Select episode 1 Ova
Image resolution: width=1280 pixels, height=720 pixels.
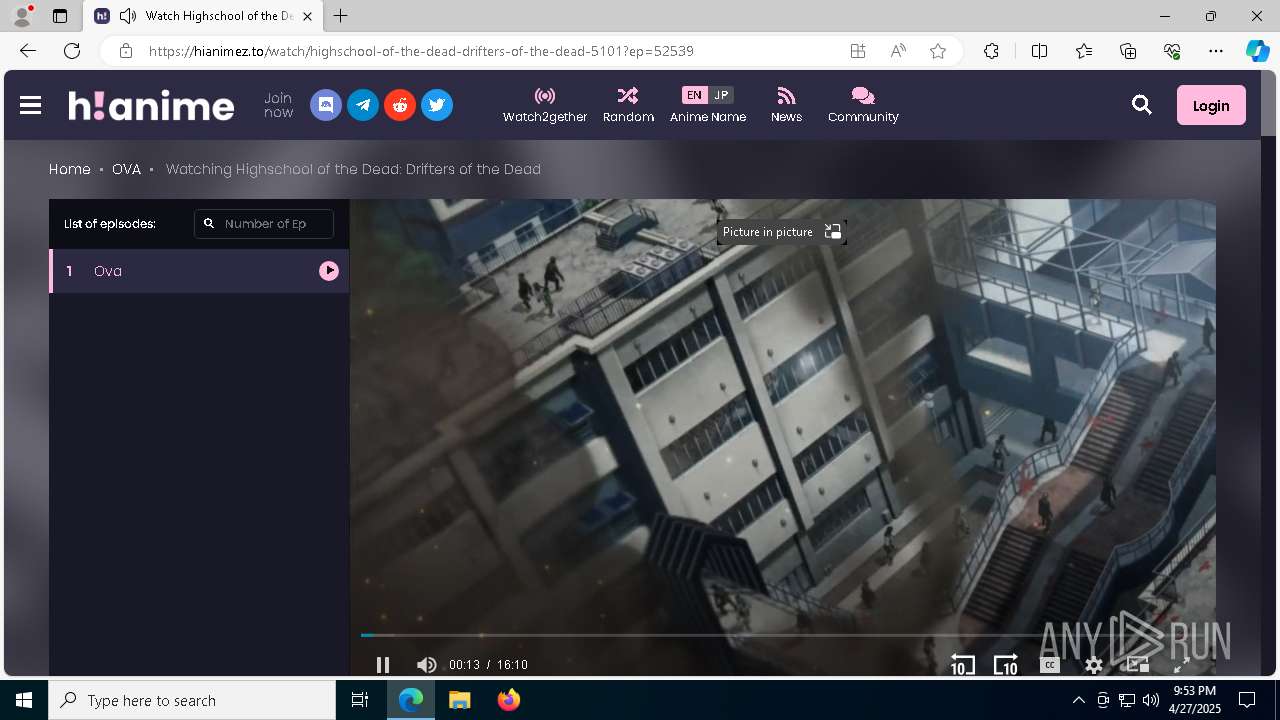pos(199,271)
